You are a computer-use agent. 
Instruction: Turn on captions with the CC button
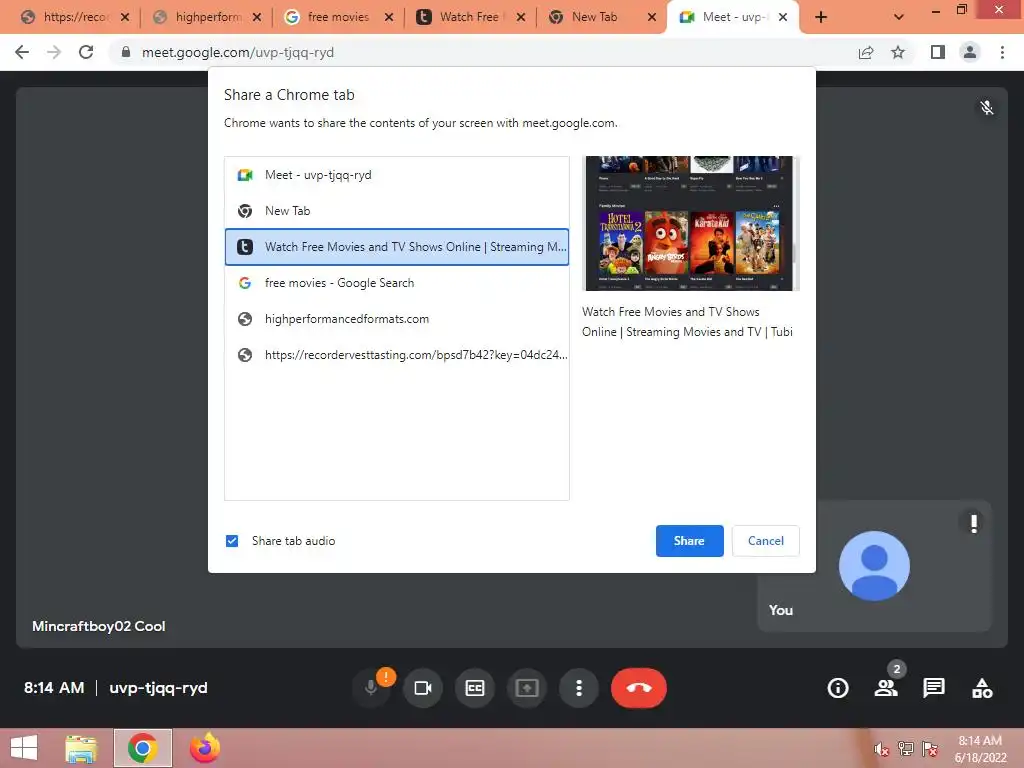(x=475, y=688)
